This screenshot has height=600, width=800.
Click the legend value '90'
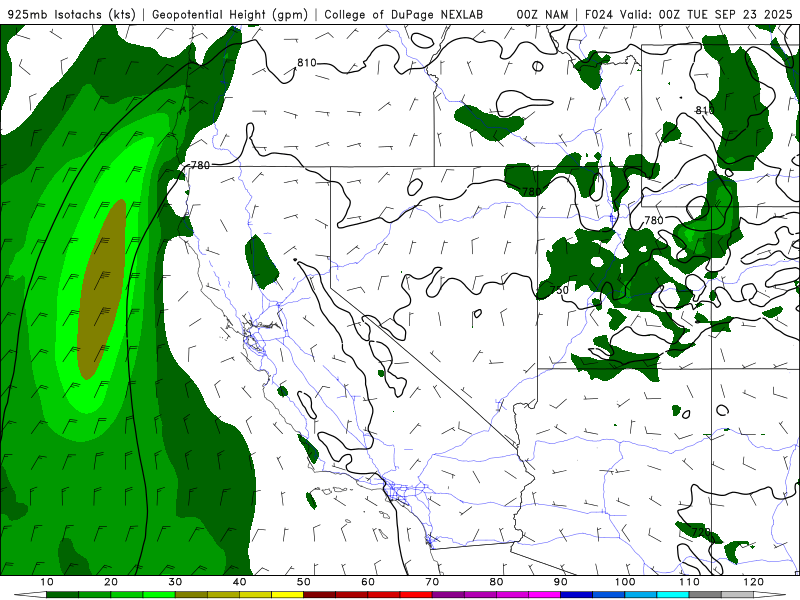(x=561, y=582)
